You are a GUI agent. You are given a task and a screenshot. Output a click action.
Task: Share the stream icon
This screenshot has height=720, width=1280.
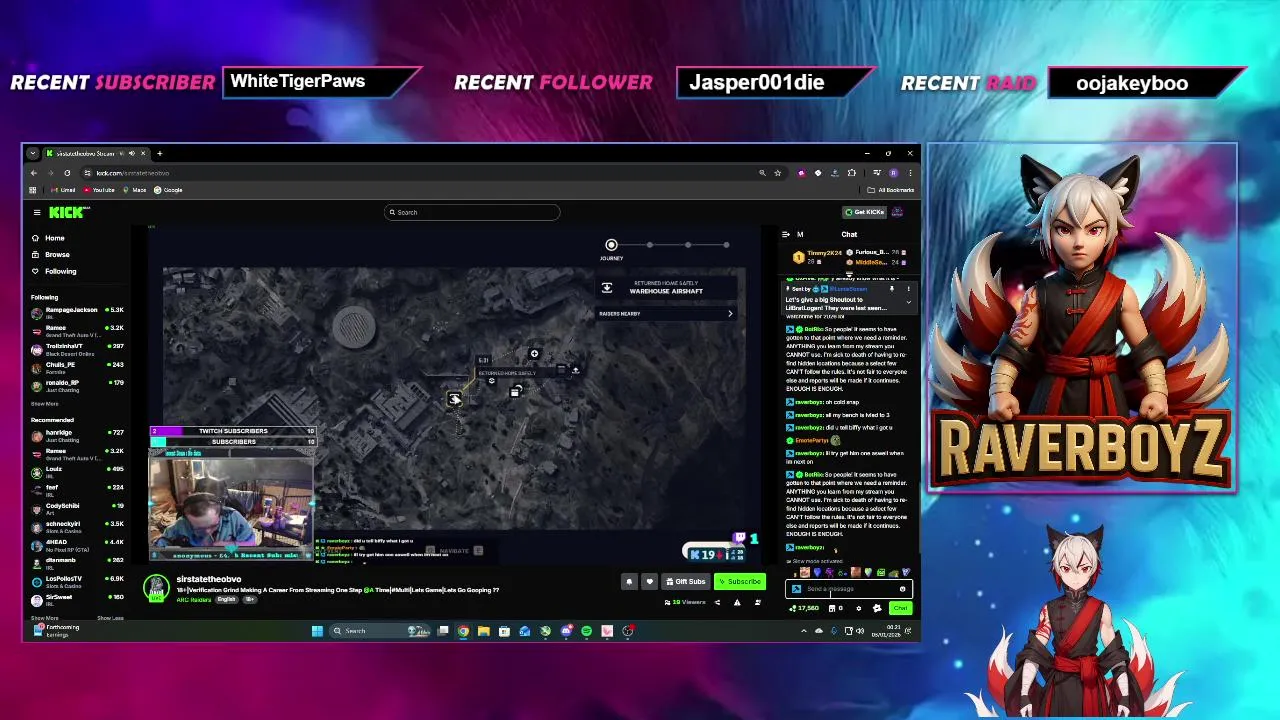tap(717, 602)
